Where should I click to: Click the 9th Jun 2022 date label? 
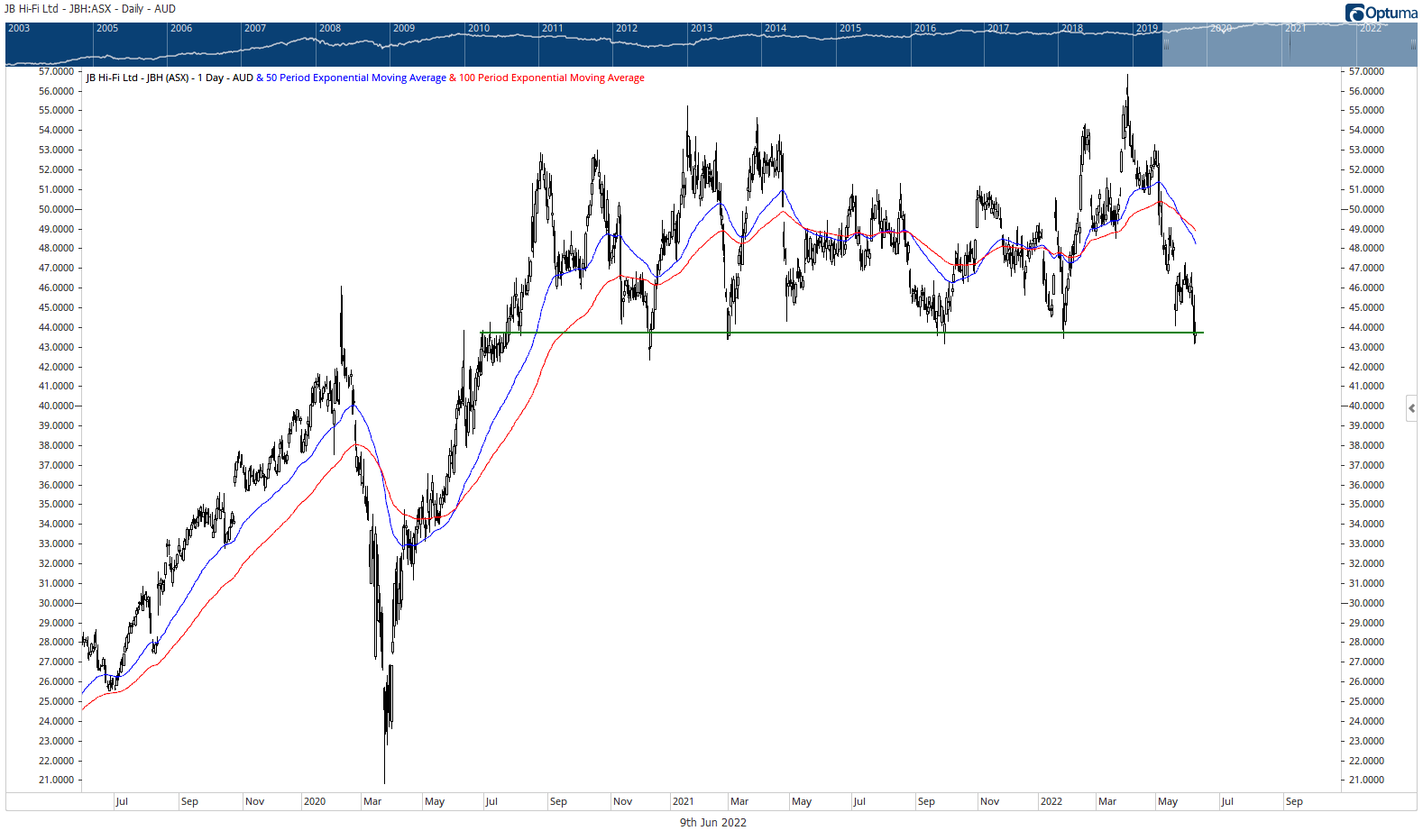click(x=712, y=822)
